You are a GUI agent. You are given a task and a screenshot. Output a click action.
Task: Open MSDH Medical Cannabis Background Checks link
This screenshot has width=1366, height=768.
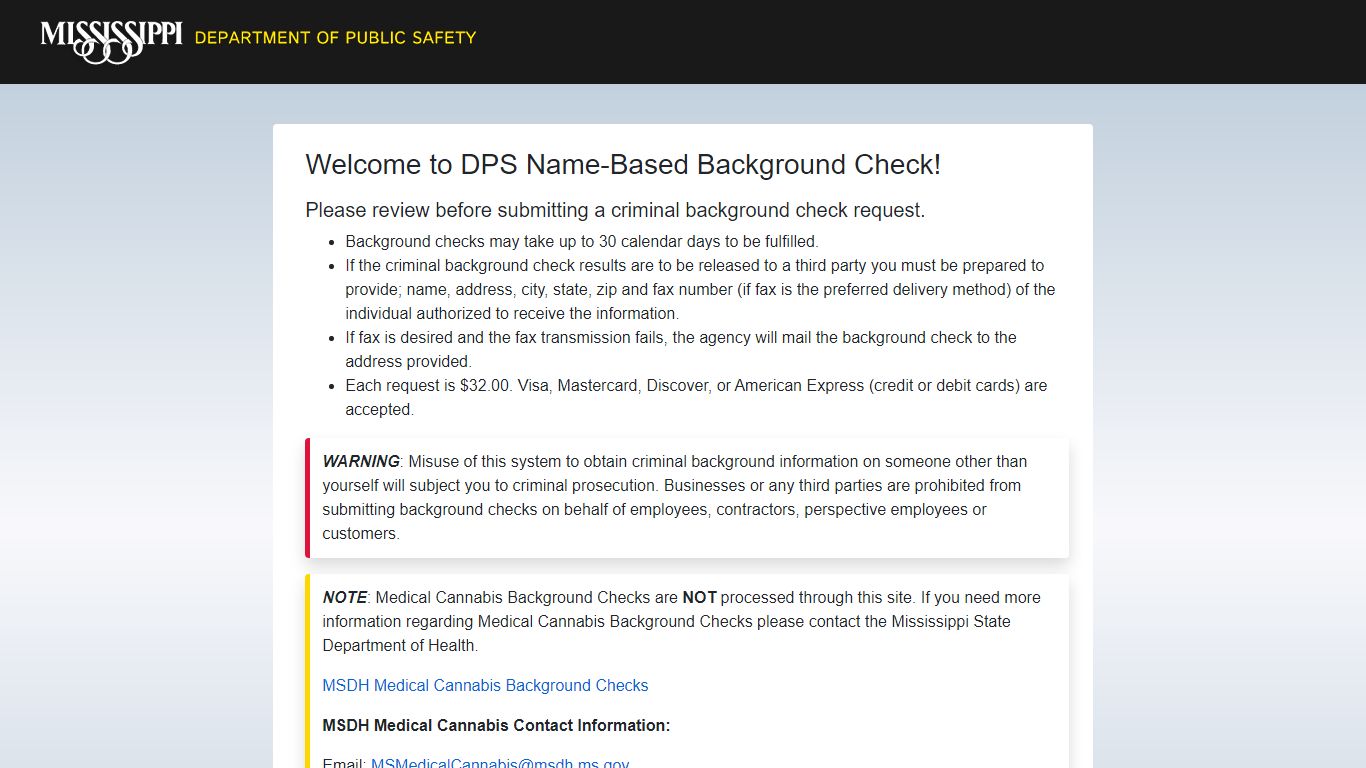pyautogui.click(x=485, y=685)
